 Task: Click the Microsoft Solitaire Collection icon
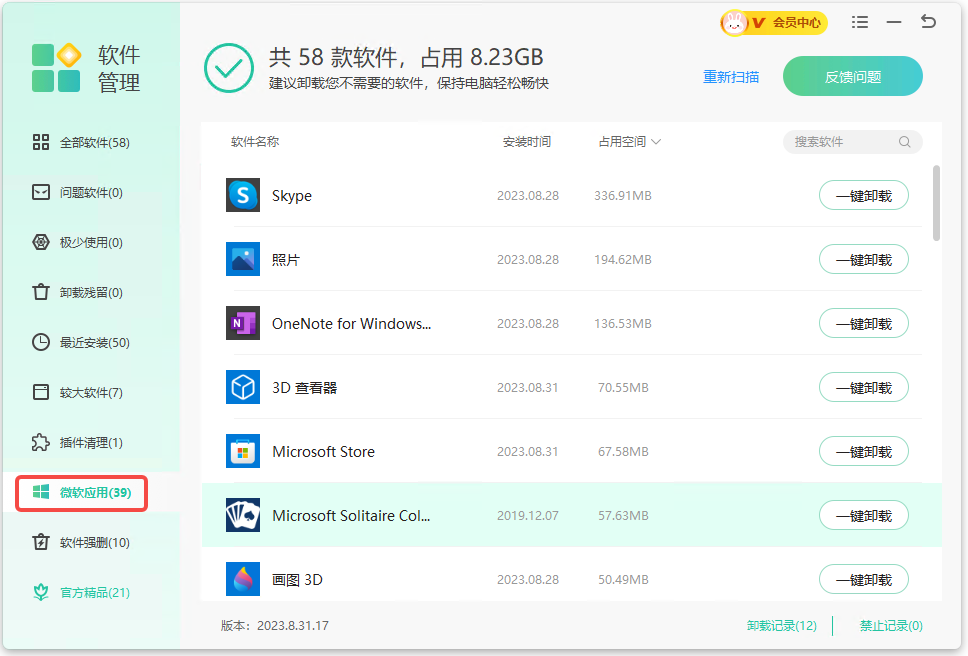243,515
